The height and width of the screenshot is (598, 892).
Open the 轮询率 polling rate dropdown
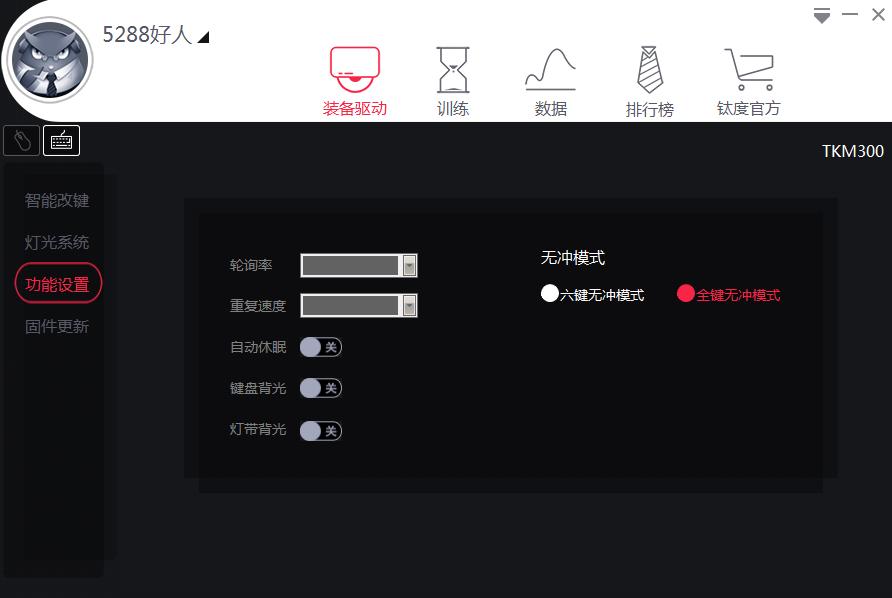410,265
